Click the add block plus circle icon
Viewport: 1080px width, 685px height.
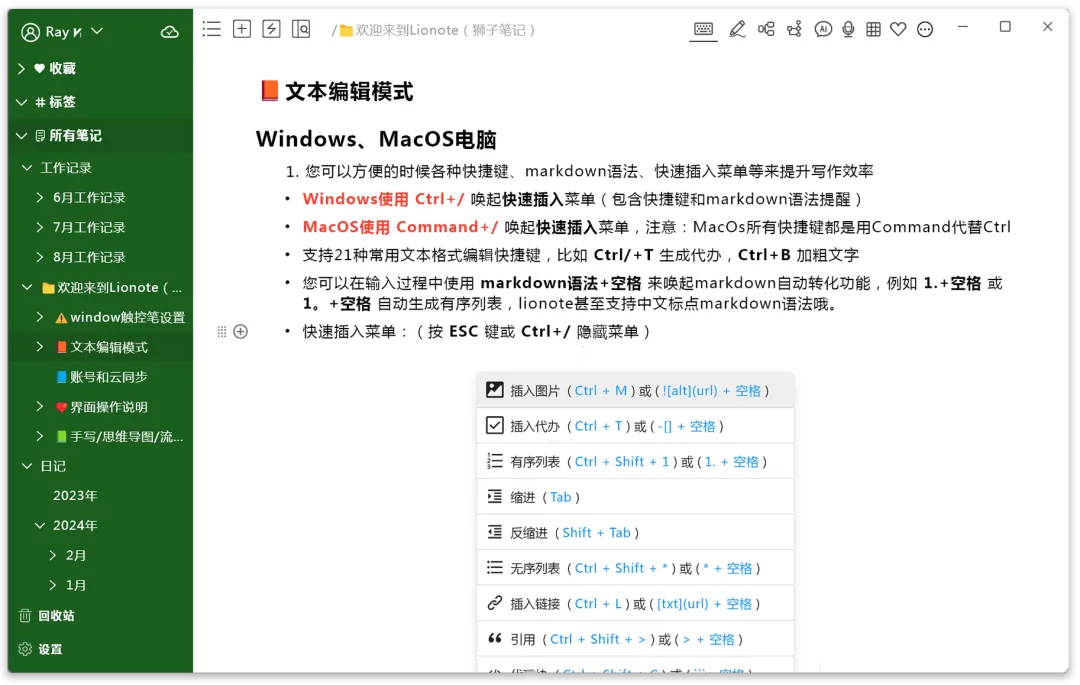point(240,332)
